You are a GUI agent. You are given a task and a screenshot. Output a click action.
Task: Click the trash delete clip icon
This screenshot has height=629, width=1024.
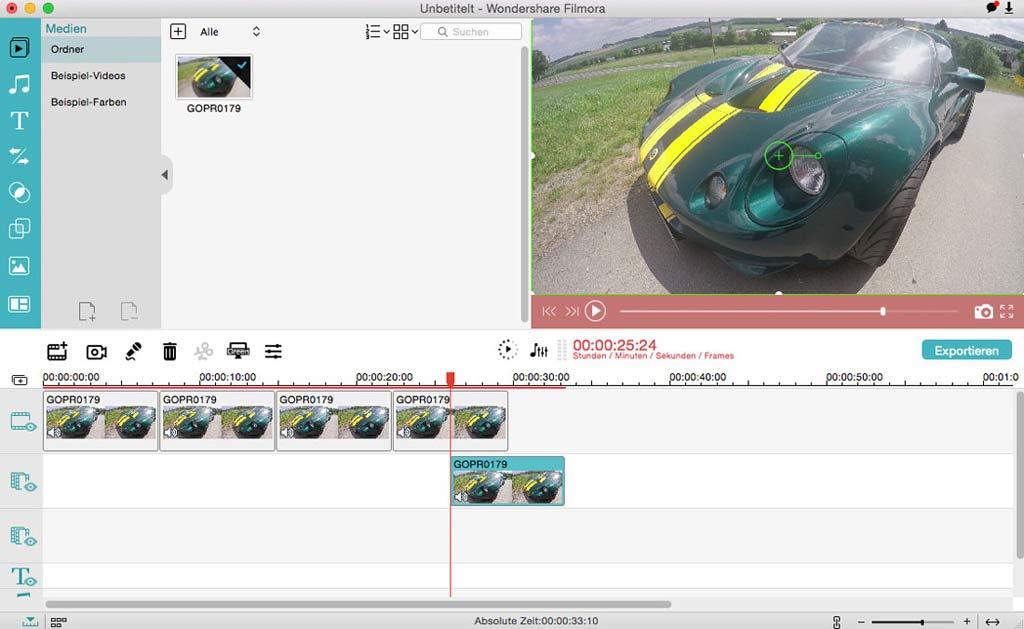click(170, 351)
